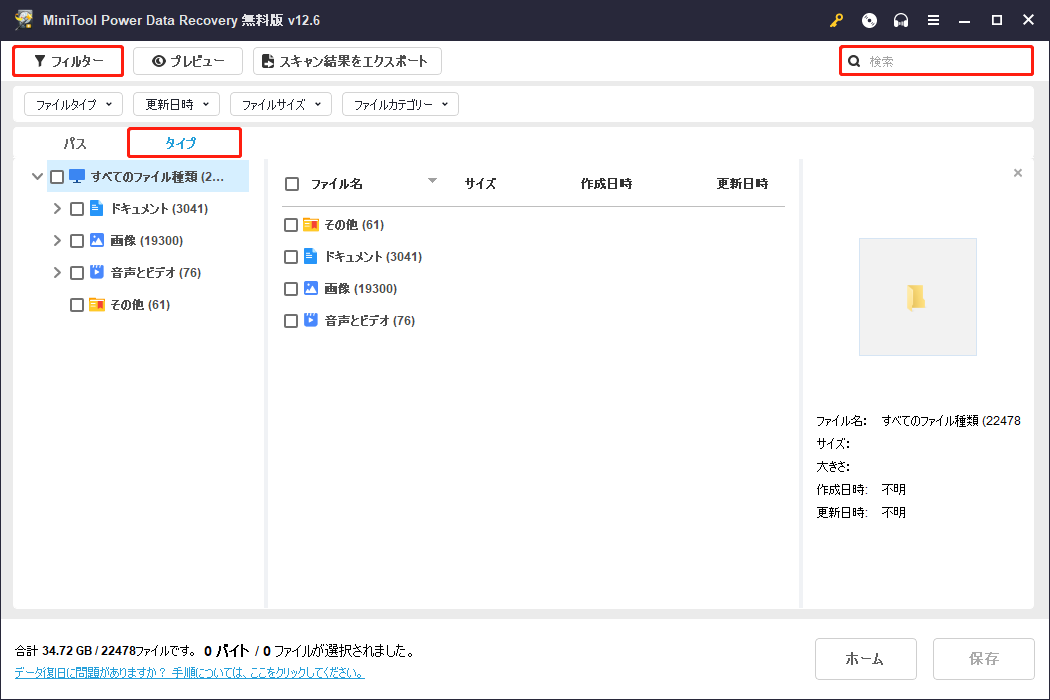
Task: Click the 検索 search input field
Action: tap(945, 61)
